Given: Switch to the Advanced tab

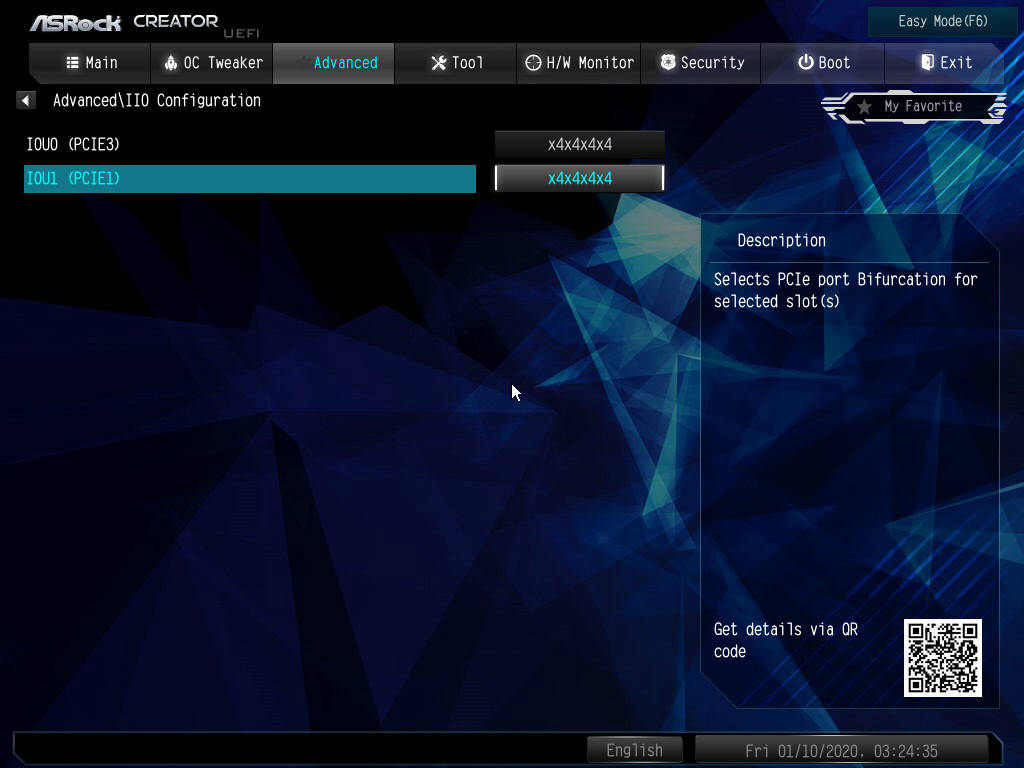Looking at the screenshot, I should point(334,62).
